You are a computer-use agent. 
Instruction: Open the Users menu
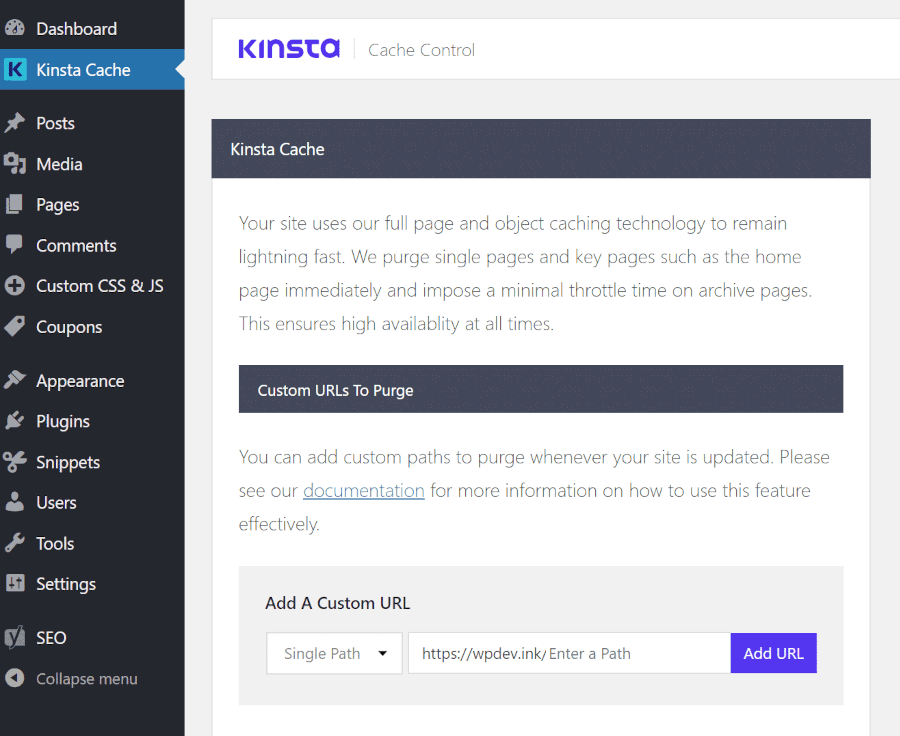92,502
